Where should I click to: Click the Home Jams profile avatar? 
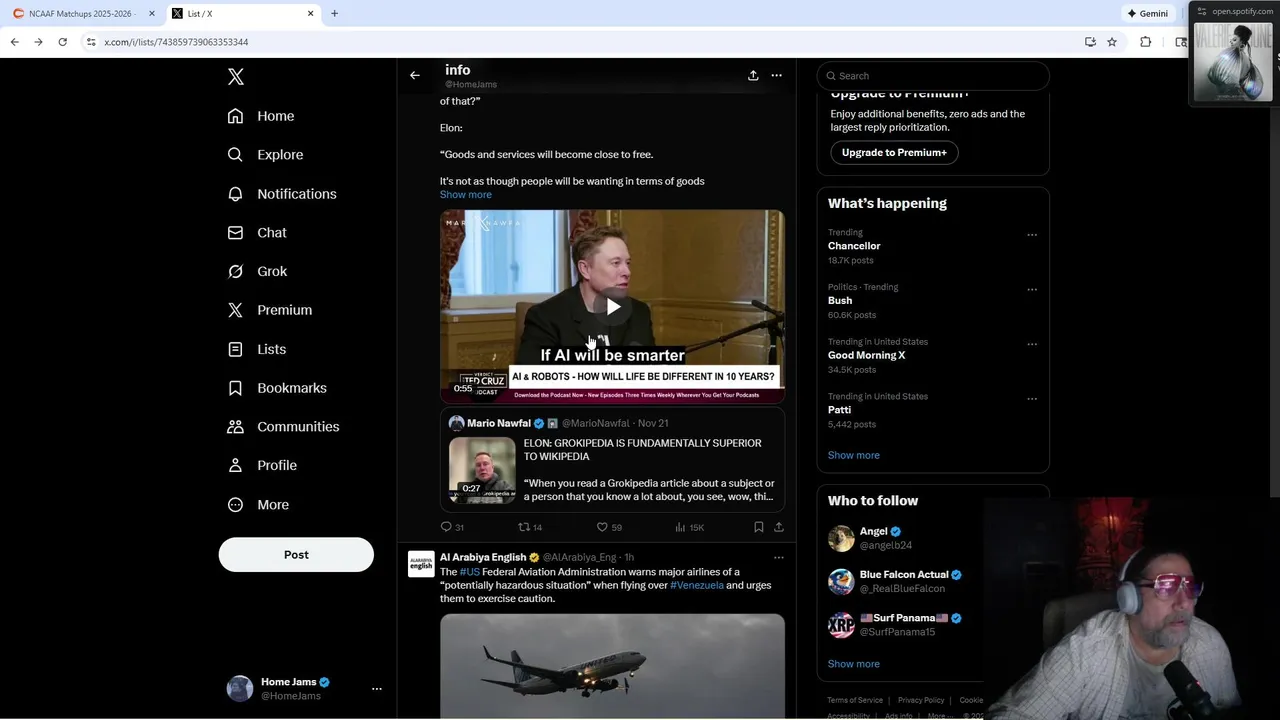click(x=240, y=689)
